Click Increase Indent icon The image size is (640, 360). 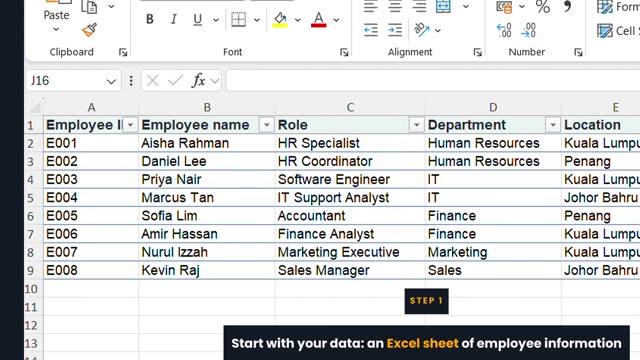pos(395,30)
